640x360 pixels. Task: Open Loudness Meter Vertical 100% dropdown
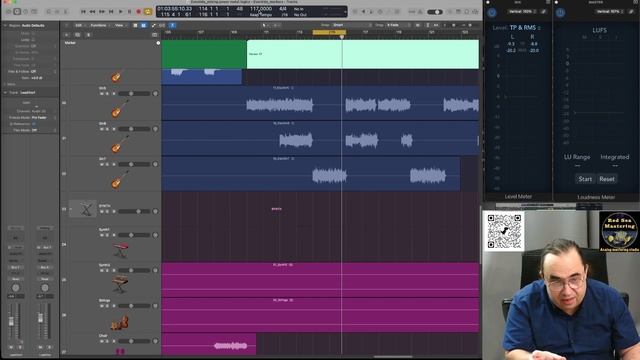coord(609,11)
